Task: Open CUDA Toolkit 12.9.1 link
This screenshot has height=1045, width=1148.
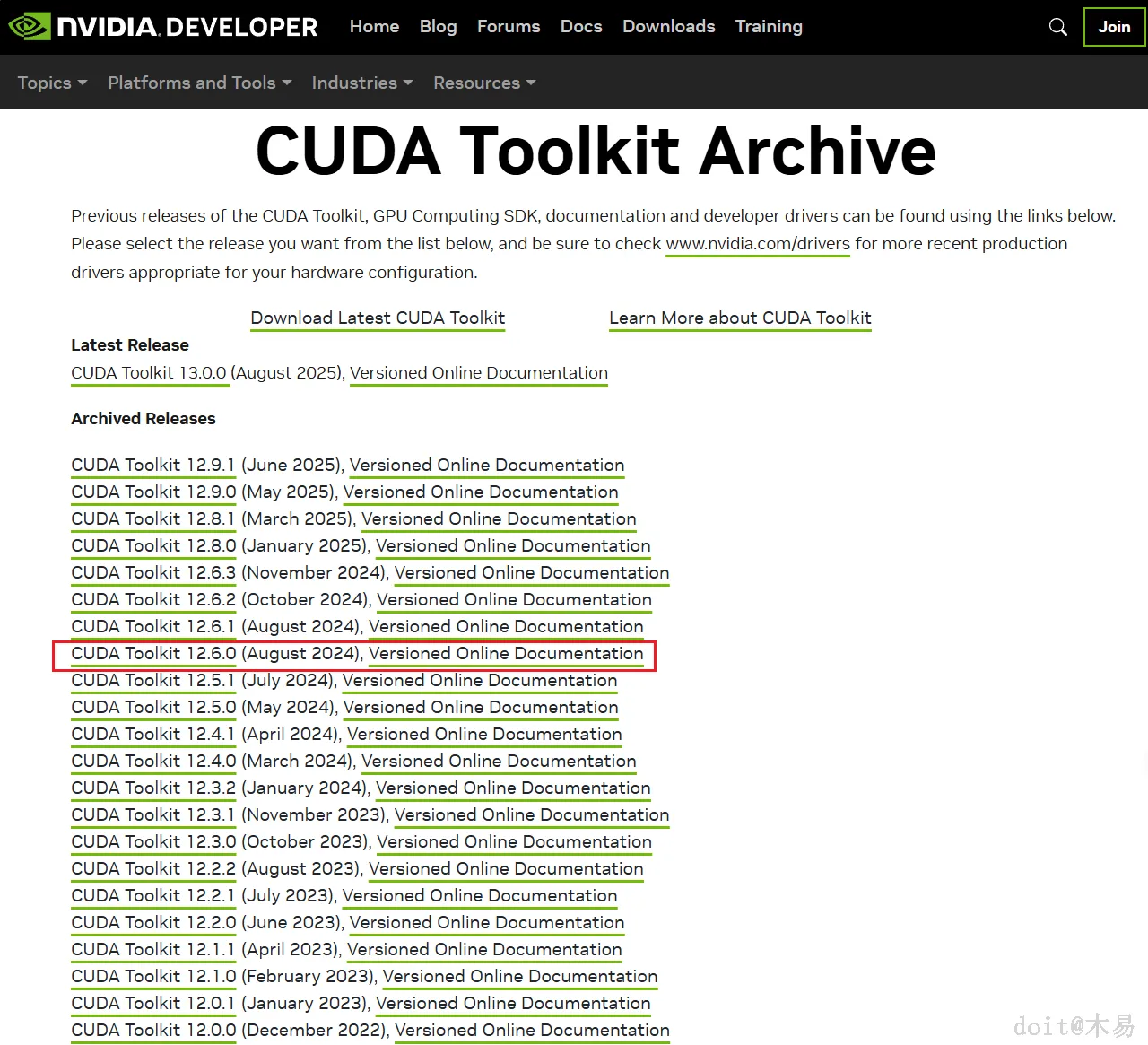Action: click(x=153, y=466)
